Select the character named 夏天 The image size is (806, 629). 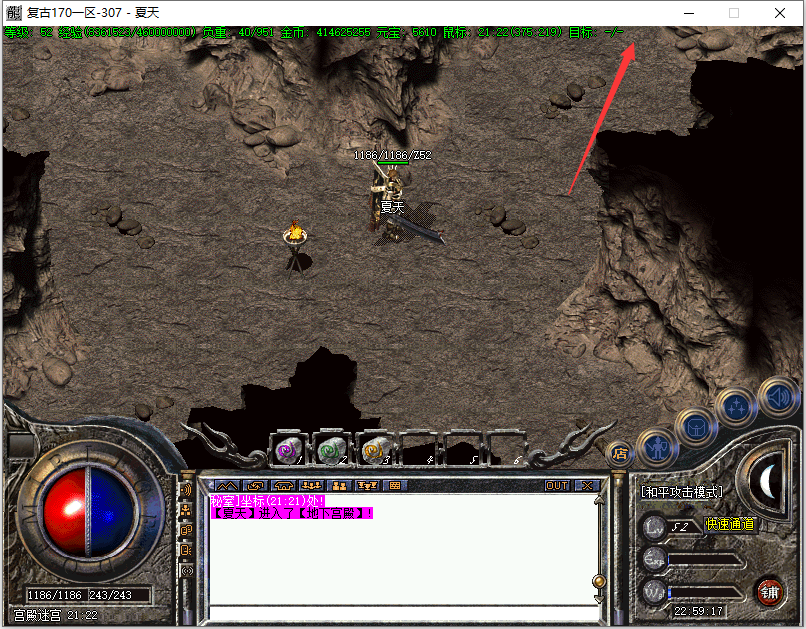392,207
